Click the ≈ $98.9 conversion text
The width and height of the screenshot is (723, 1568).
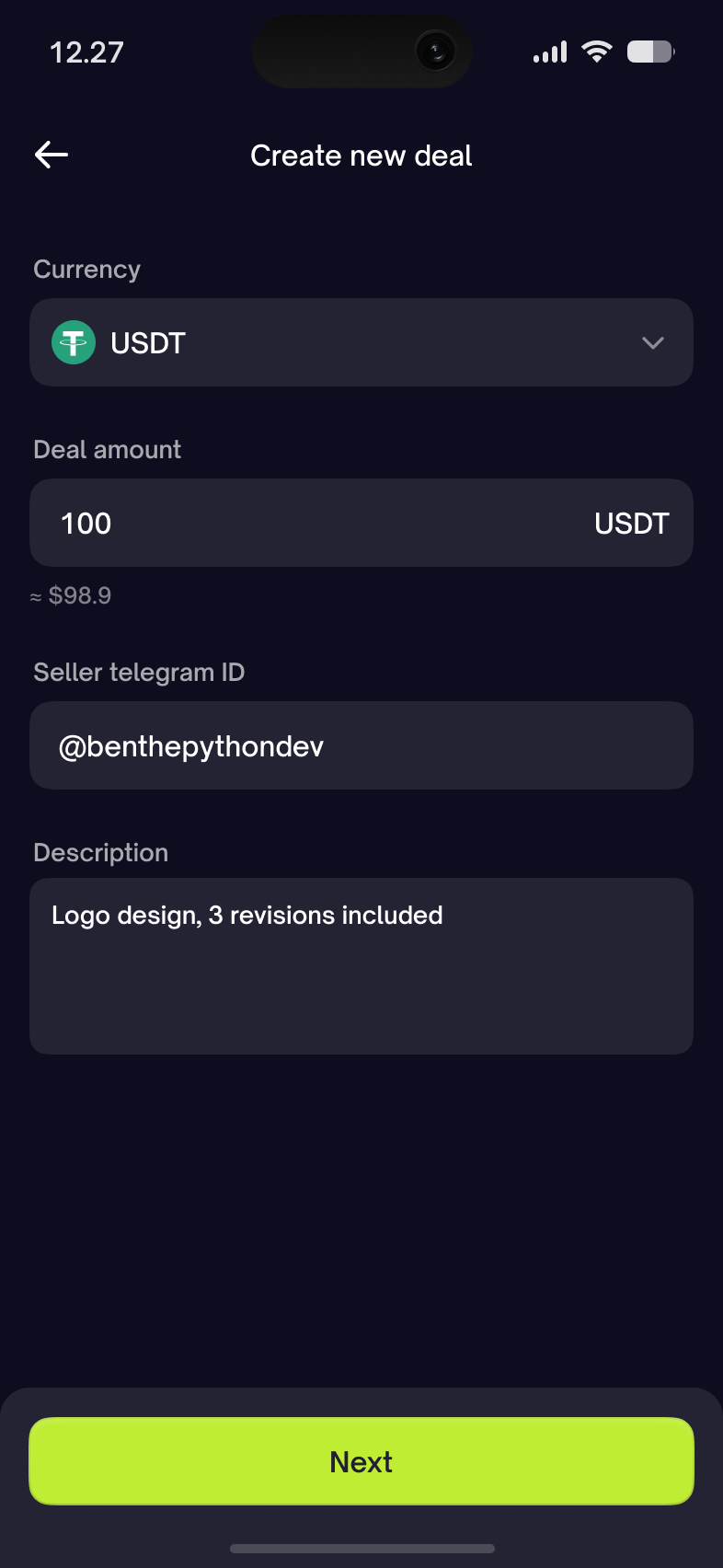pos(71,595)
